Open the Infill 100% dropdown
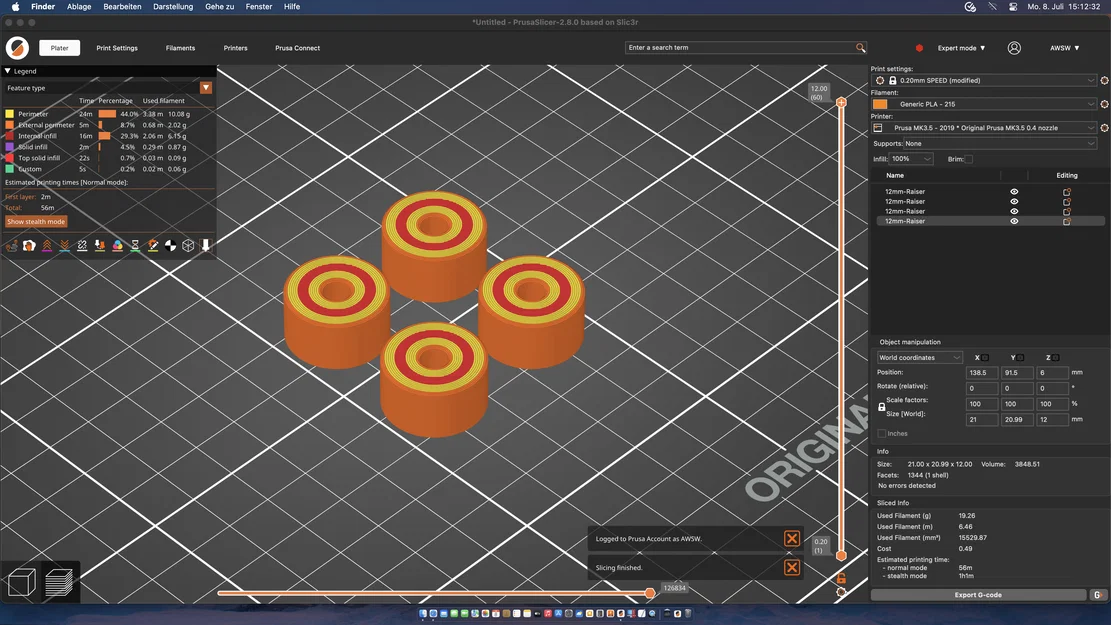1111x625 pixels. pyautogui.click(x=911, y=159)
